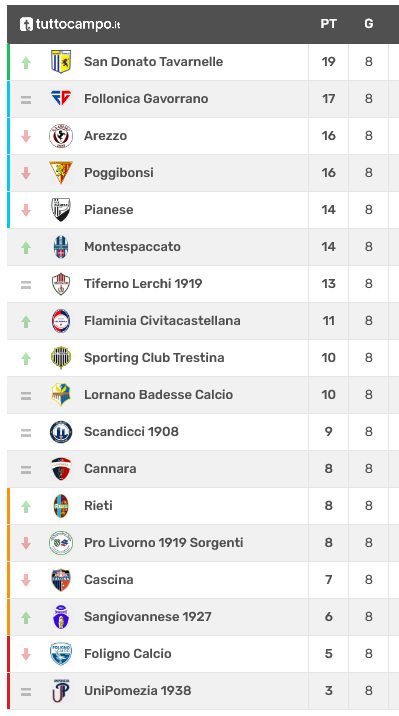Screen dimensions: 399x716
Task: Open the Flaminia Civitacastellana team link
Action: coord(162,321)
